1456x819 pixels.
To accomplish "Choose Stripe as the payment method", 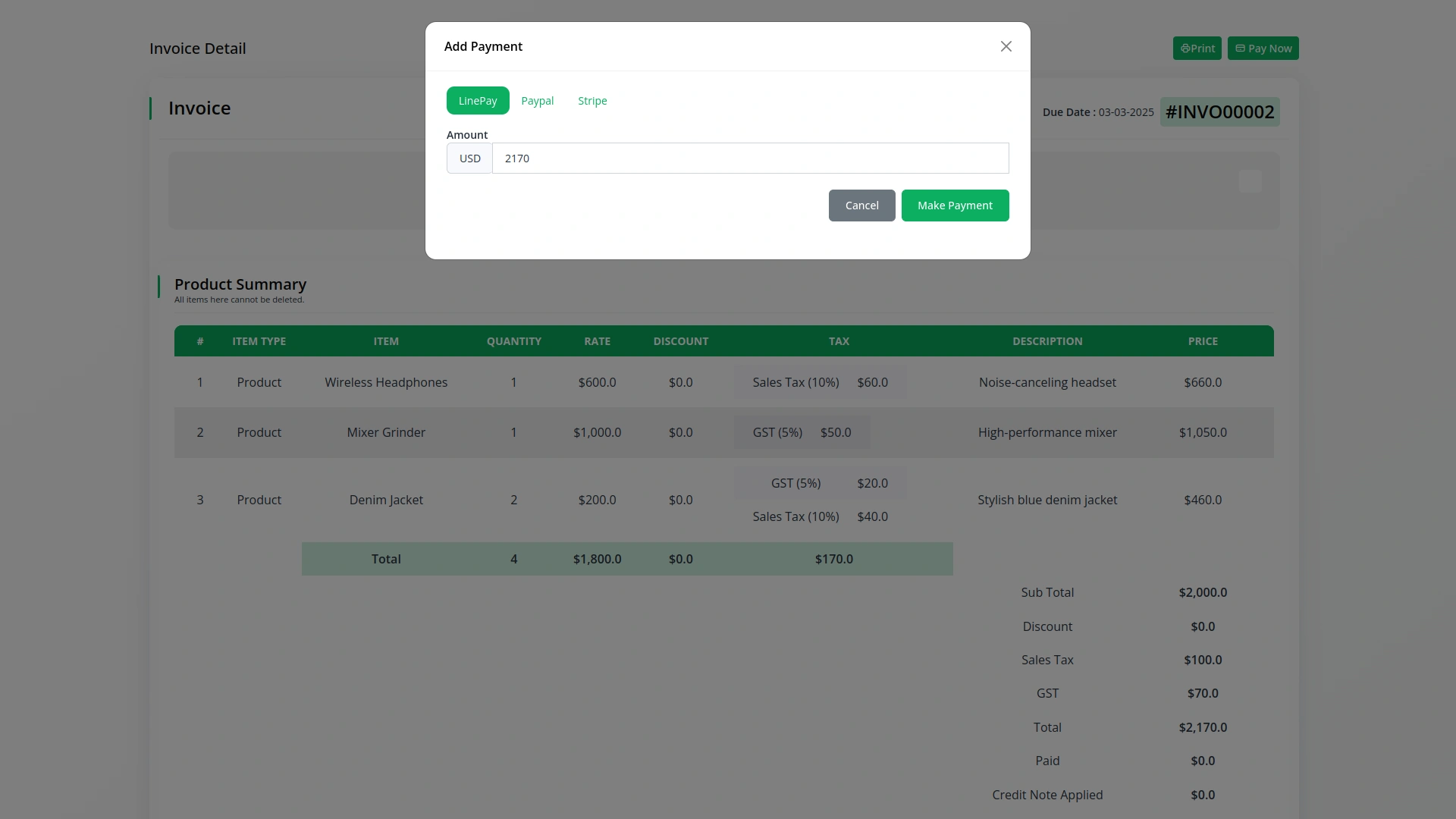I will coord(591,100).
